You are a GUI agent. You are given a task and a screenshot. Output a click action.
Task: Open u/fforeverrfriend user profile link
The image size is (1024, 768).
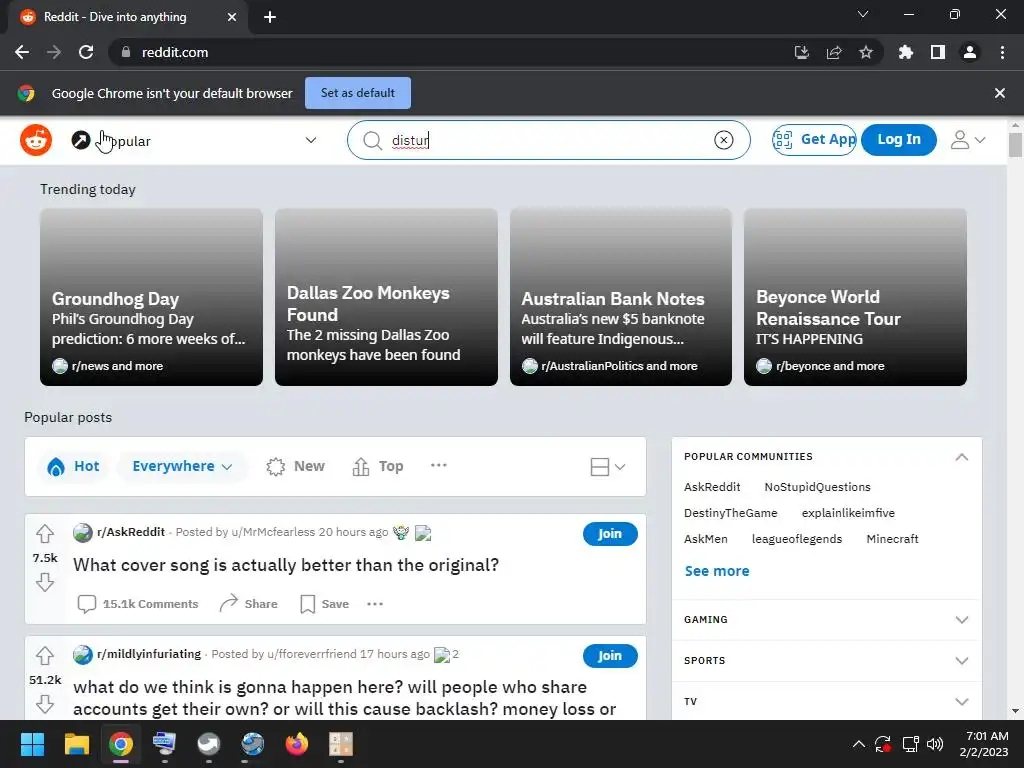point(312,654)
